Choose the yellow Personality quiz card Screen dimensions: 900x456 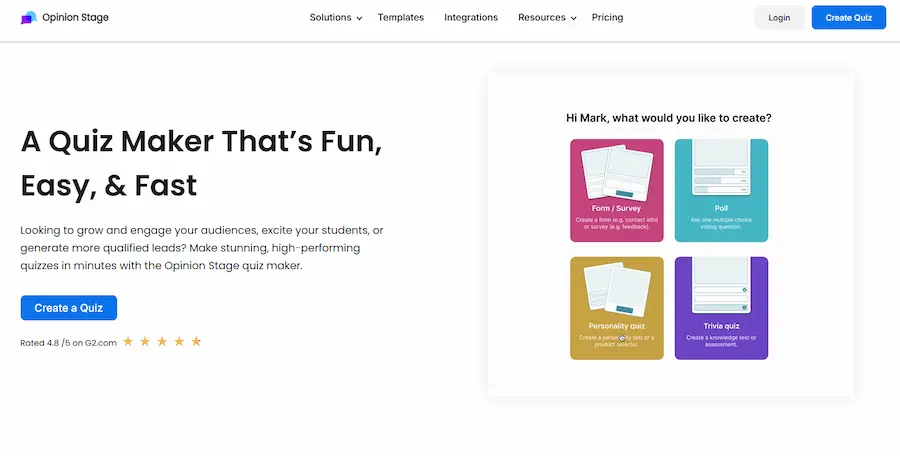[616, 308]
